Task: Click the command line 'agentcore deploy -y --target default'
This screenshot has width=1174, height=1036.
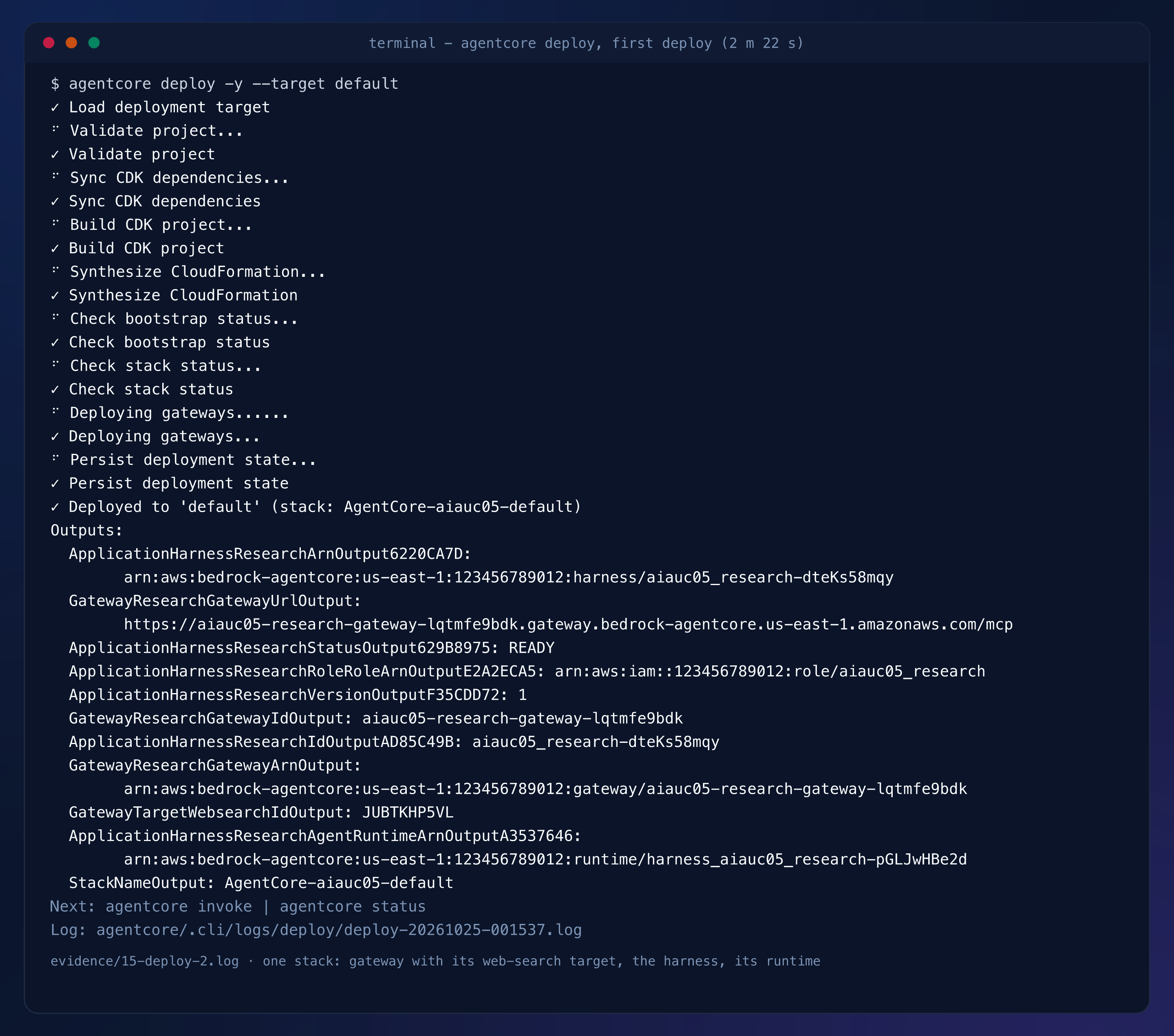Action: (x=234, y=84)
